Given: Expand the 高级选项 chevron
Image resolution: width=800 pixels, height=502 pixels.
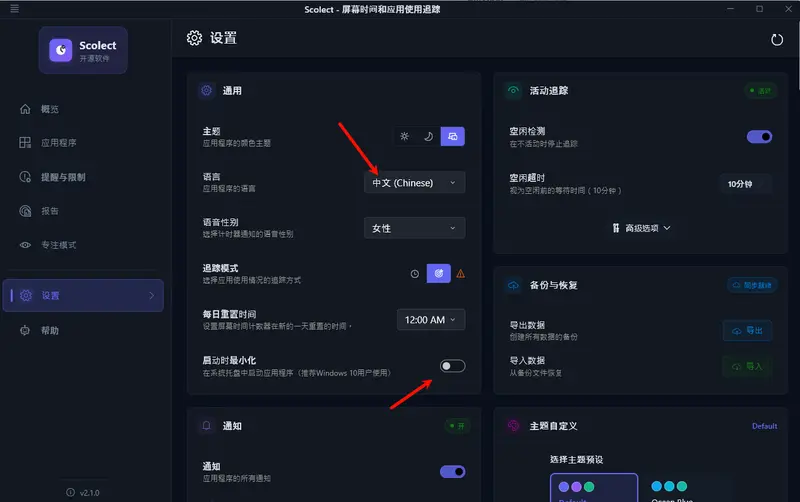Looking at the screenshot, I should coord(667,228).
